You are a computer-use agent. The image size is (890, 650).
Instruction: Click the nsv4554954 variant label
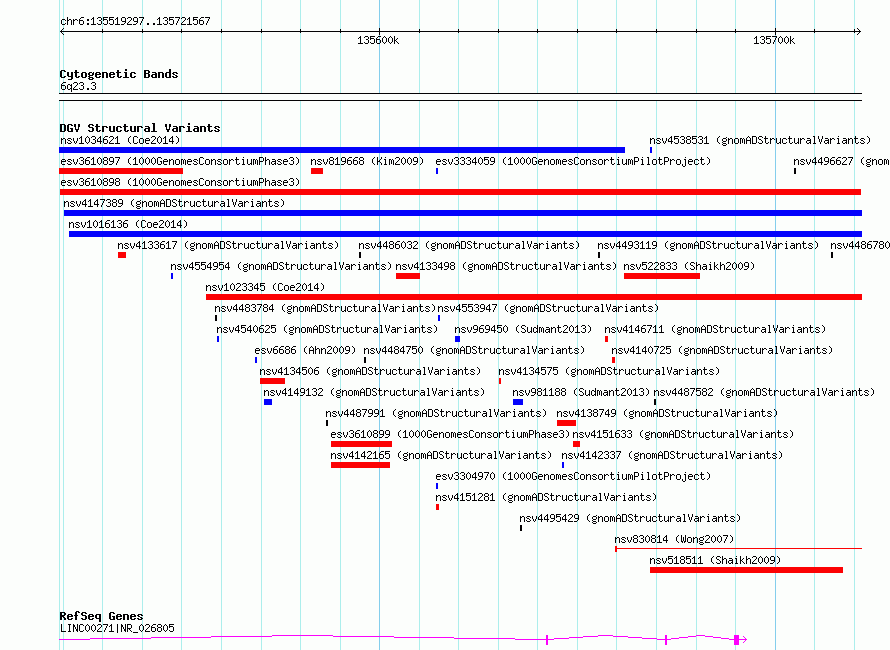tap(281, 266)
